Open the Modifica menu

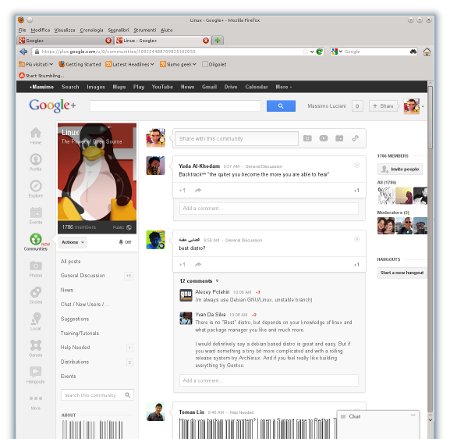tap(40, 30)
